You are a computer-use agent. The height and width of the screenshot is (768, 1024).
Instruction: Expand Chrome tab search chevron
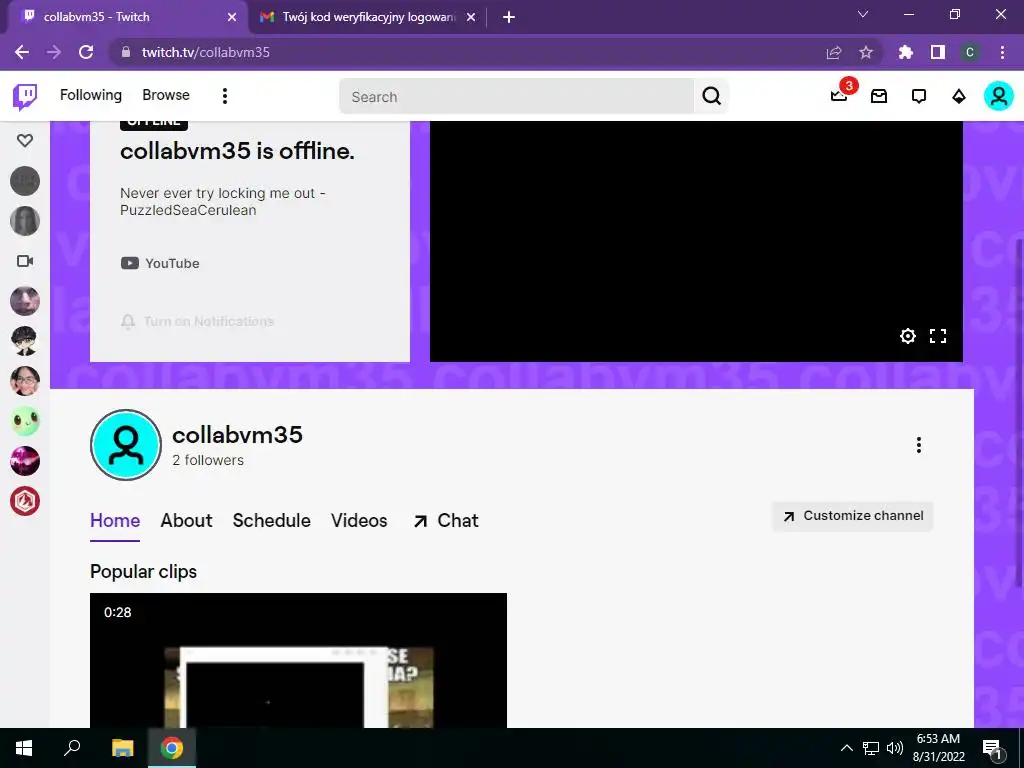pos(863,14)
